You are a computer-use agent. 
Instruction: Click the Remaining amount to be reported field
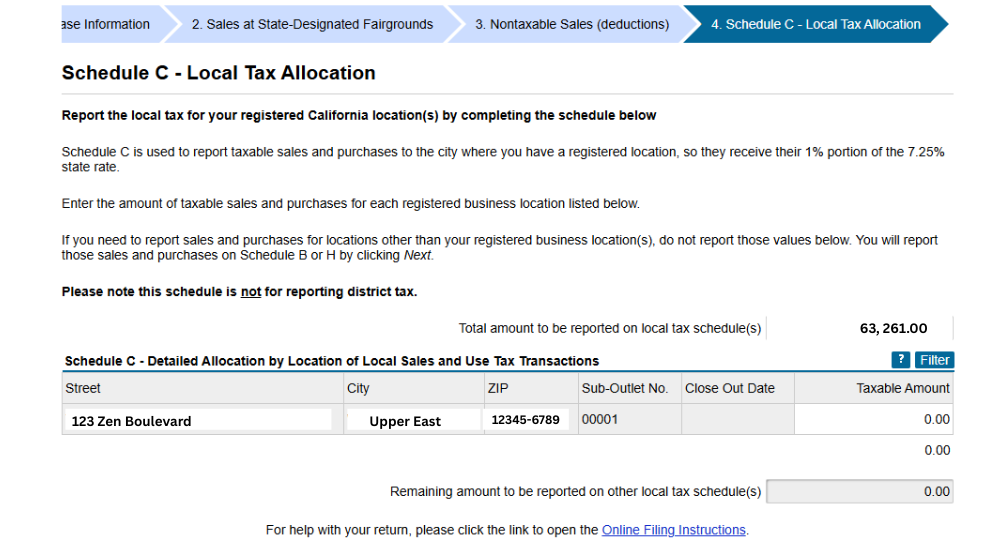pyautogui.click(x=859, y=491)
